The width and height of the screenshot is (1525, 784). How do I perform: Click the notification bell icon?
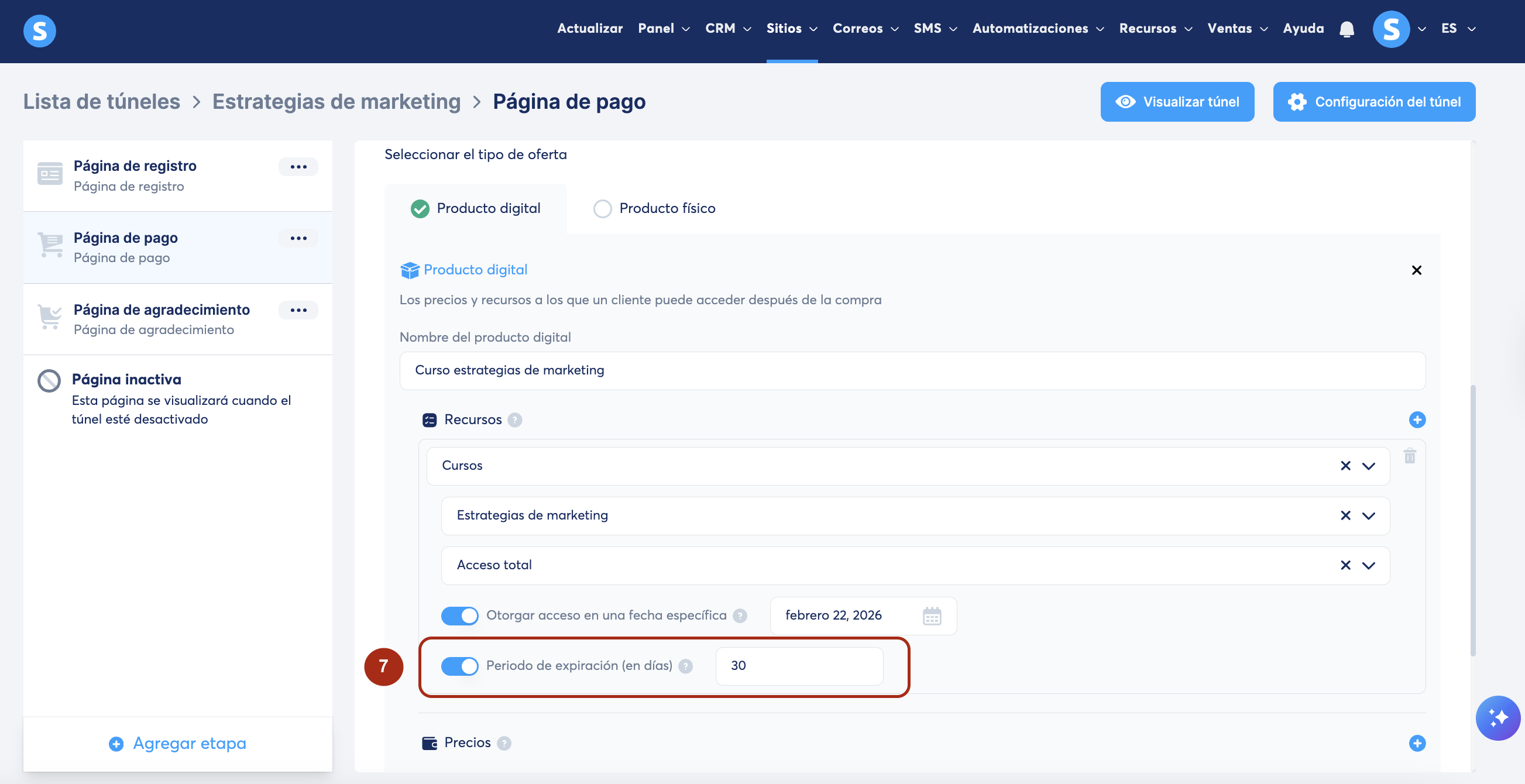1346,29
